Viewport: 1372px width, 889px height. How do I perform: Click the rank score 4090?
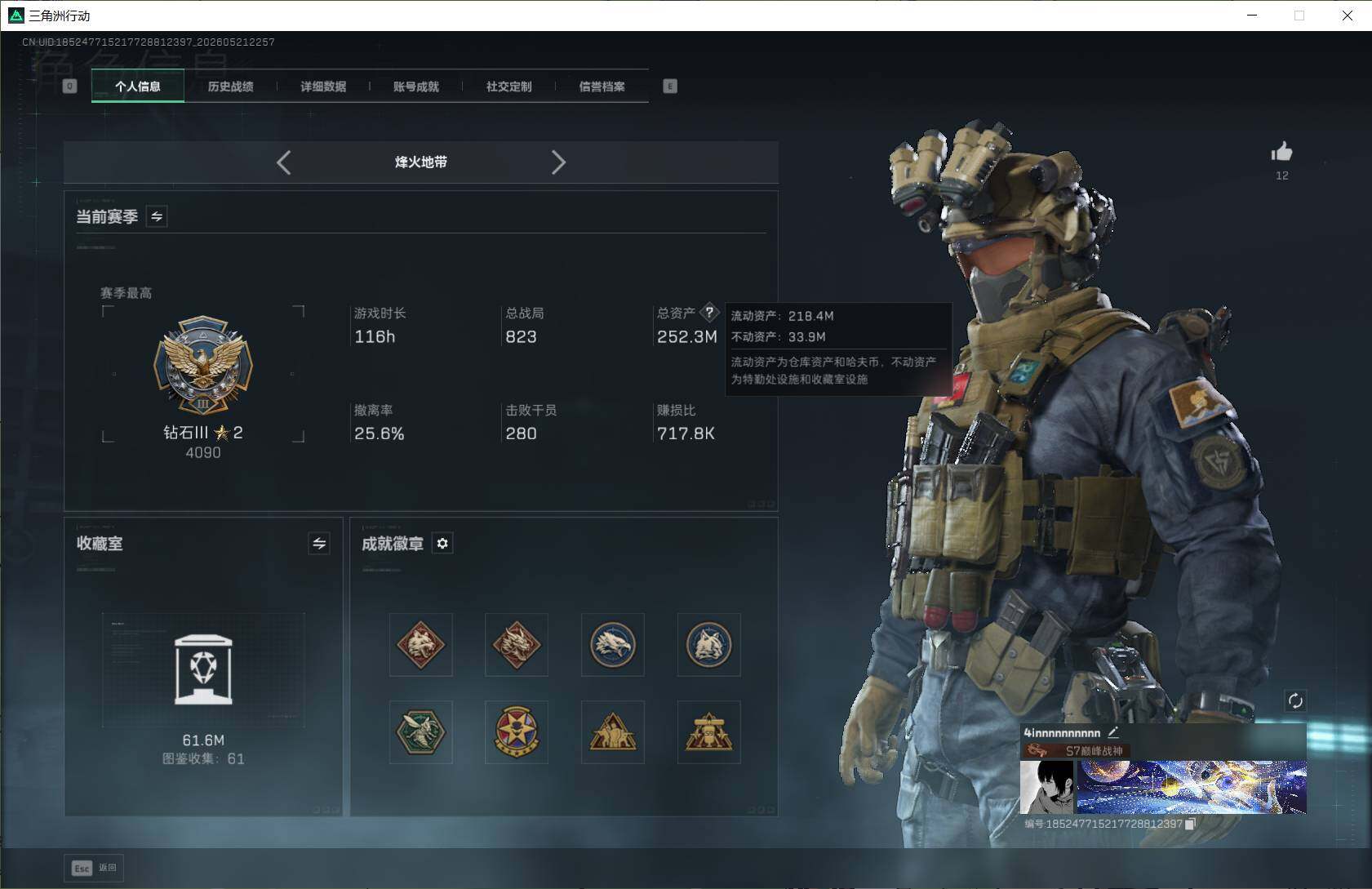coord(203,453)
